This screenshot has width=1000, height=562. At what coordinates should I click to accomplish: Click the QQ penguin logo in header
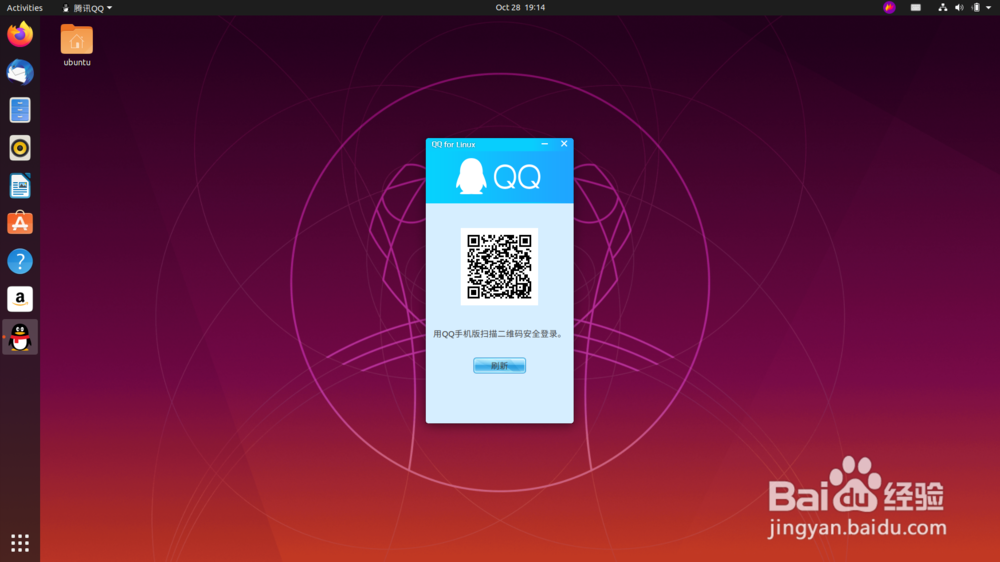(x=471, y=176)
